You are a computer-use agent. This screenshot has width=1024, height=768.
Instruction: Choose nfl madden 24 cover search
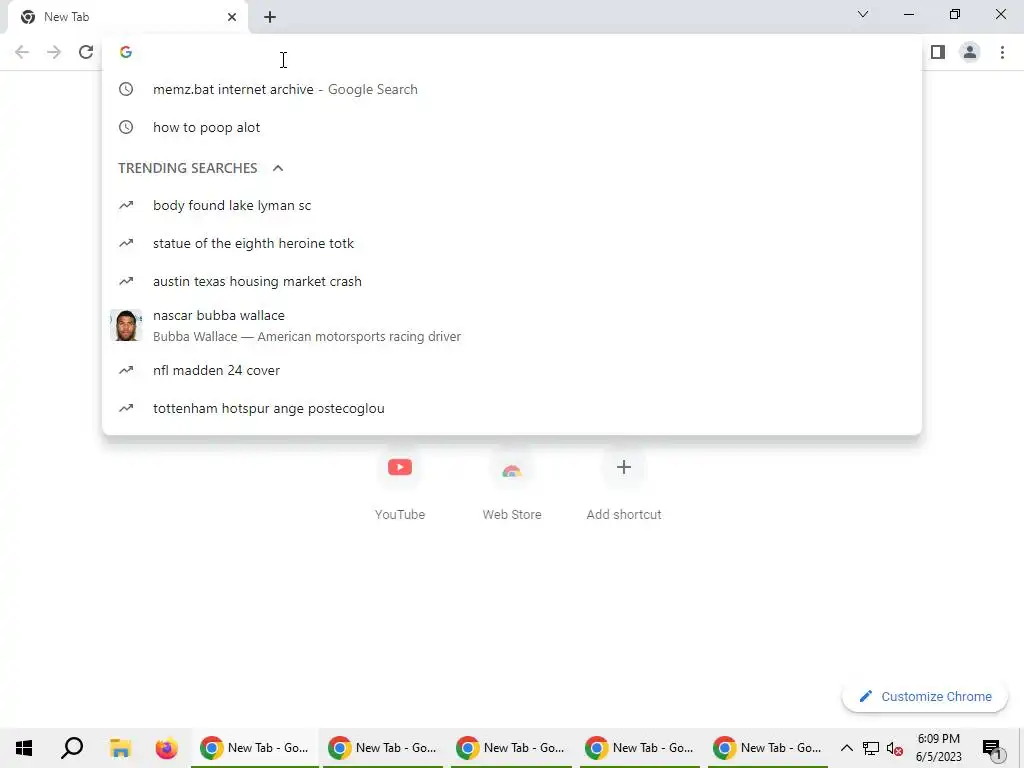click(512, 370)
